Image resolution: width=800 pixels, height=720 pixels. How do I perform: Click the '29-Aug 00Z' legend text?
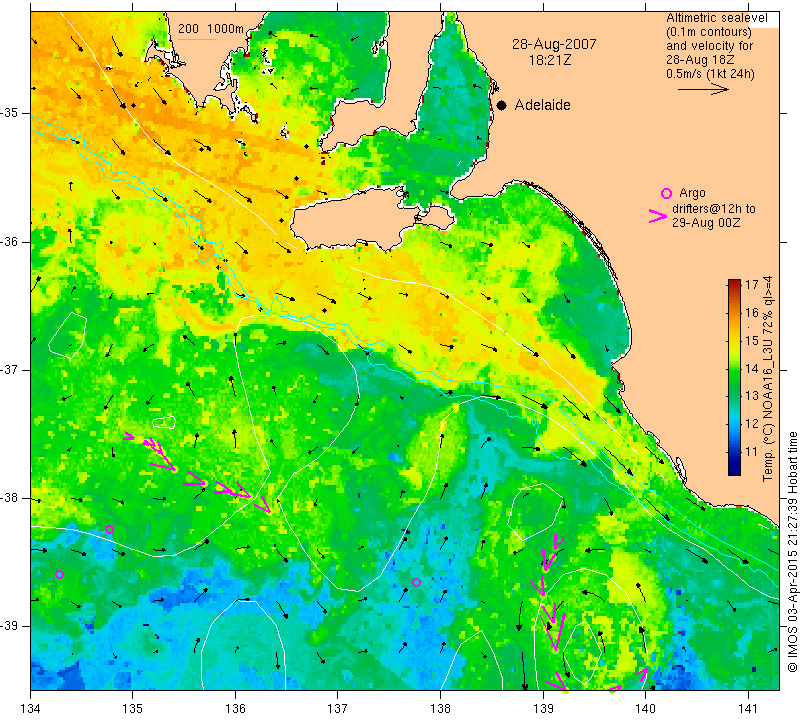pyautogui.click(x=706, y=222)
